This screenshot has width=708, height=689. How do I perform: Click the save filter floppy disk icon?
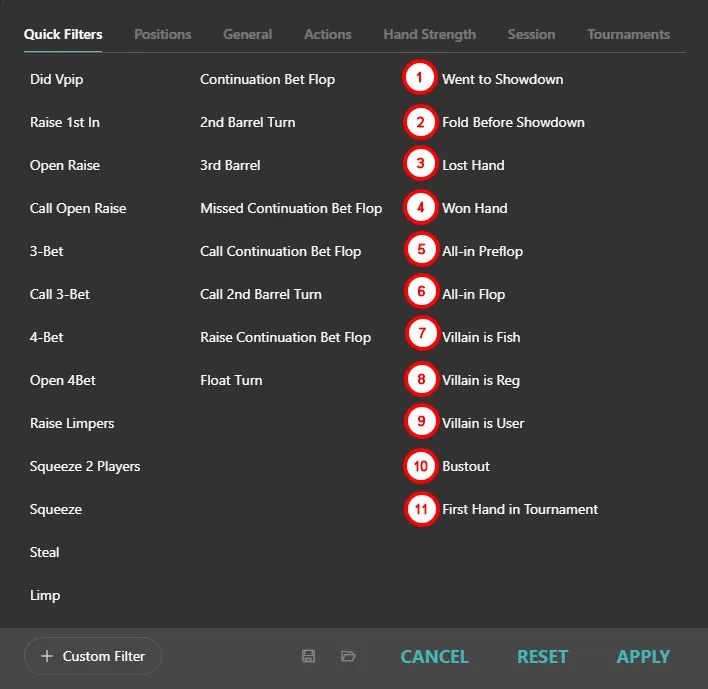click(x=309, y=656)
